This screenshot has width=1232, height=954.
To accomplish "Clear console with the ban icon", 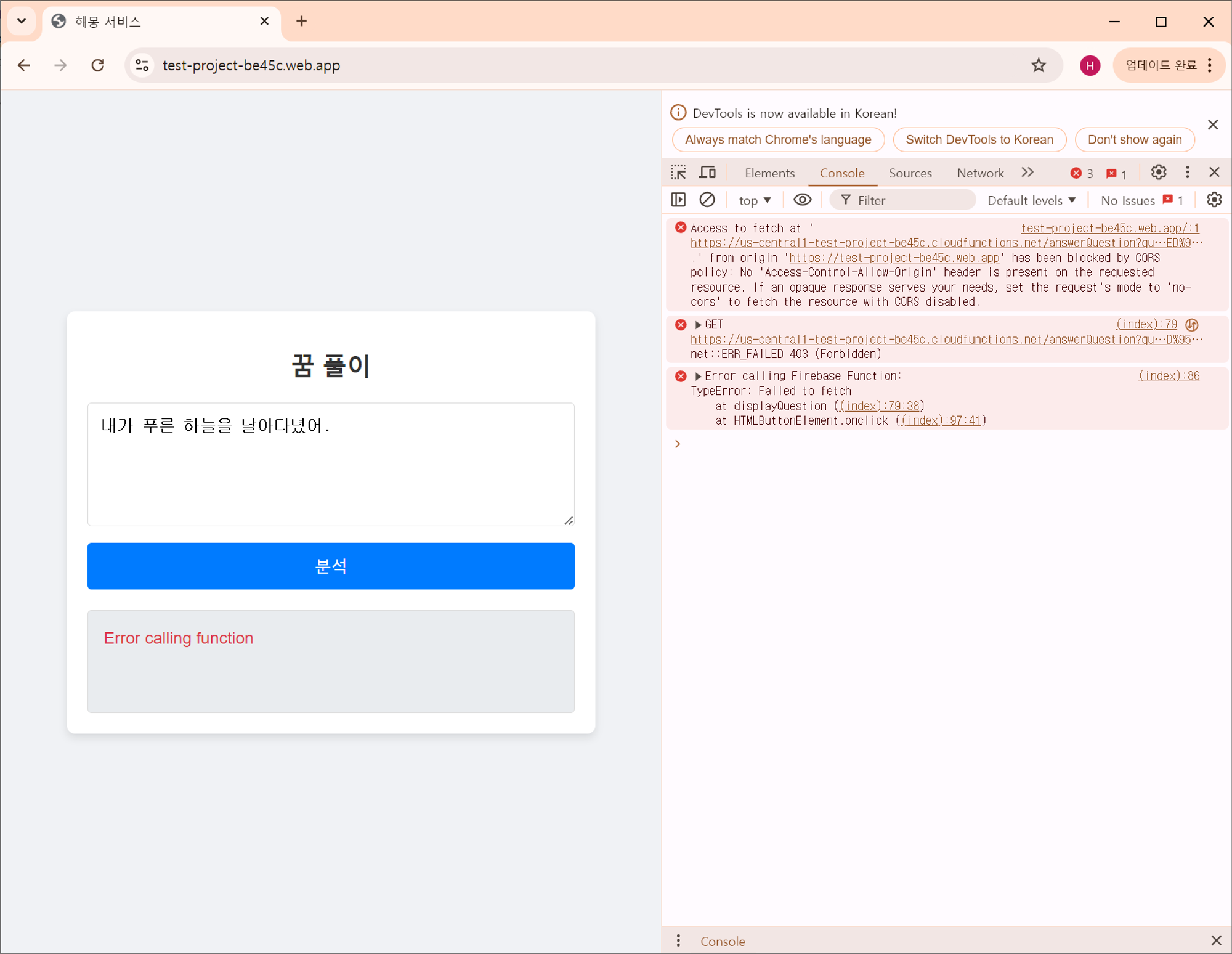I will click(x=707, y=200).
